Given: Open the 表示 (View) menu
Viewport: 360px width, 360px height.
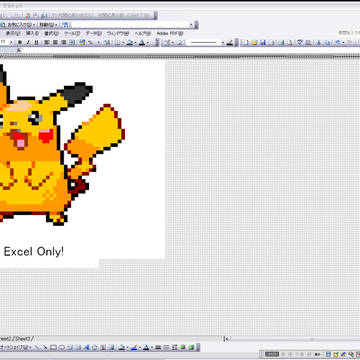Looking at the screenshot, I should pos(13,33).
